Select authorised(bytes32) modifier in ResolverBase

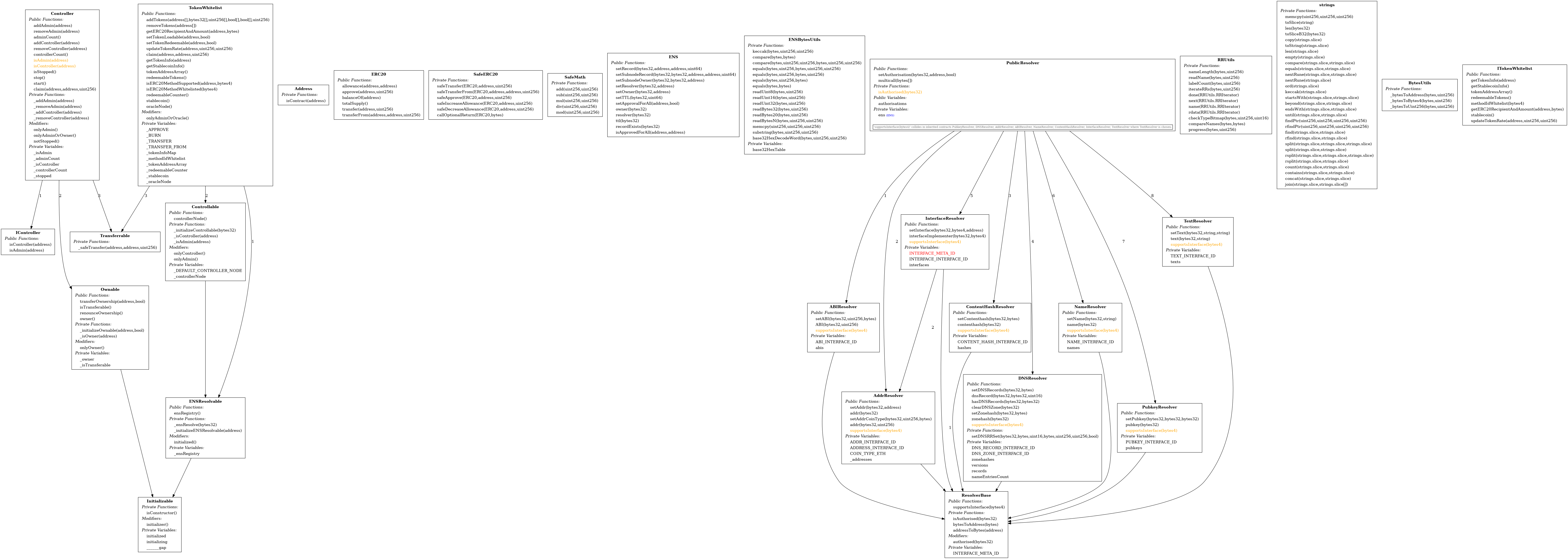pos(973,542)
